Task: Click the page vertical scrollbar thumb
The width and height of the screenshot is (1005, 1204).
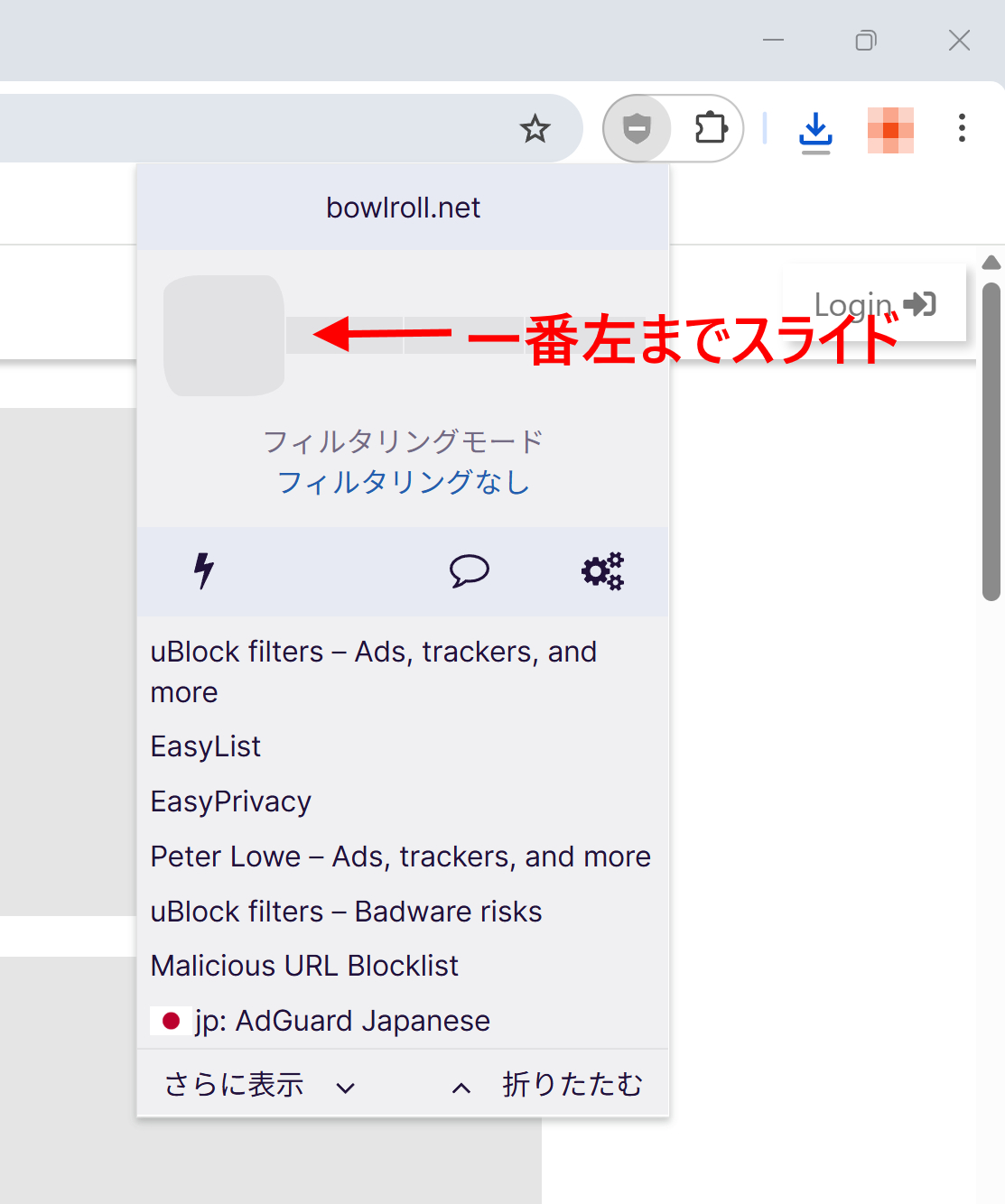Action: 991,441
